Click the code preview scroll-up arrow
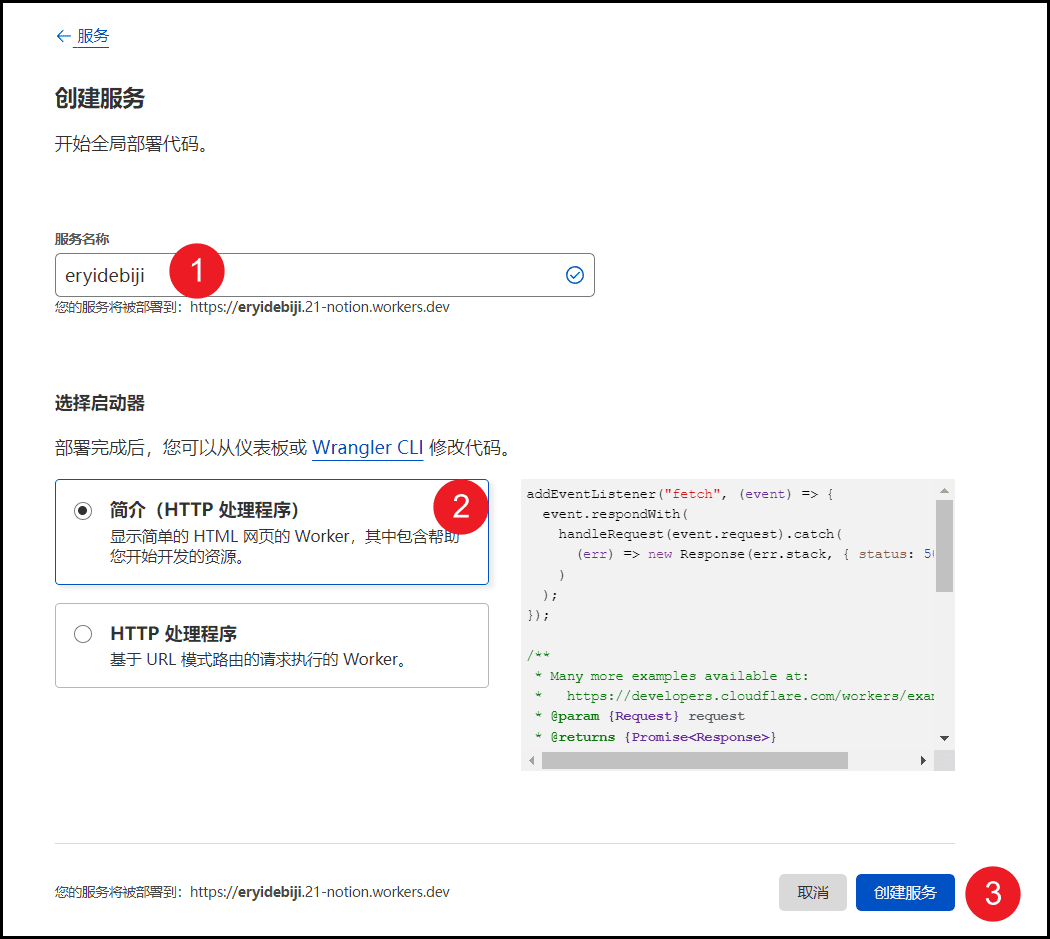The width and height of the screenshot is (1050, 939). pyautogui.click(x=944, y=491)
